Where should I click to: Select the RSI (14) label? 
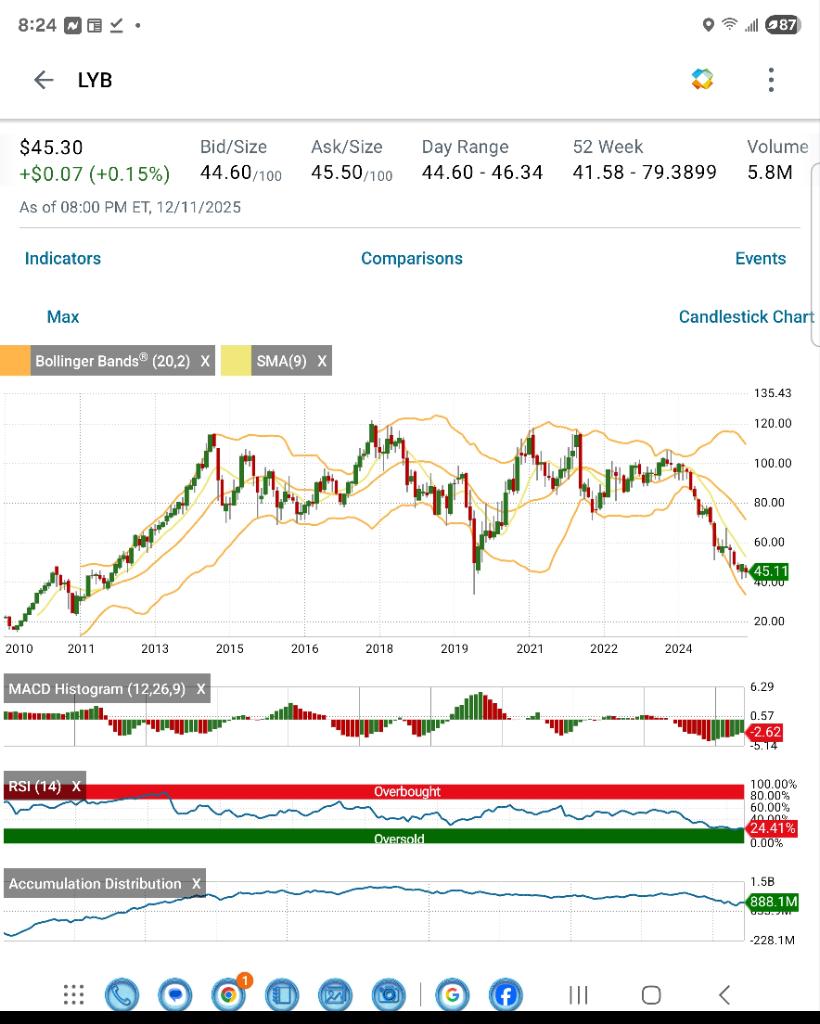tap(35, 786)
